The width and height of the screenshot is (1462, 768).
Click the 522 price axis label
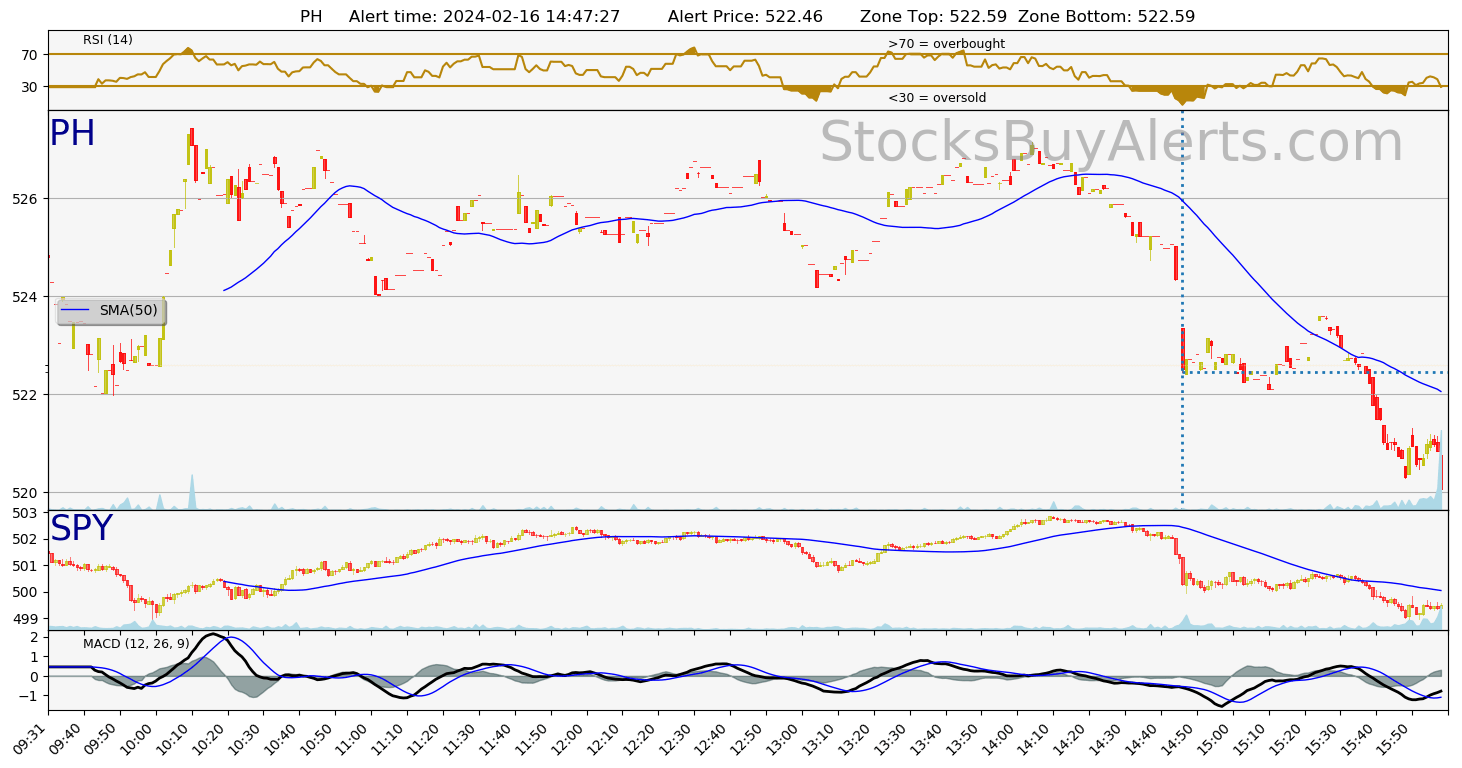click(x=25, y=395)
